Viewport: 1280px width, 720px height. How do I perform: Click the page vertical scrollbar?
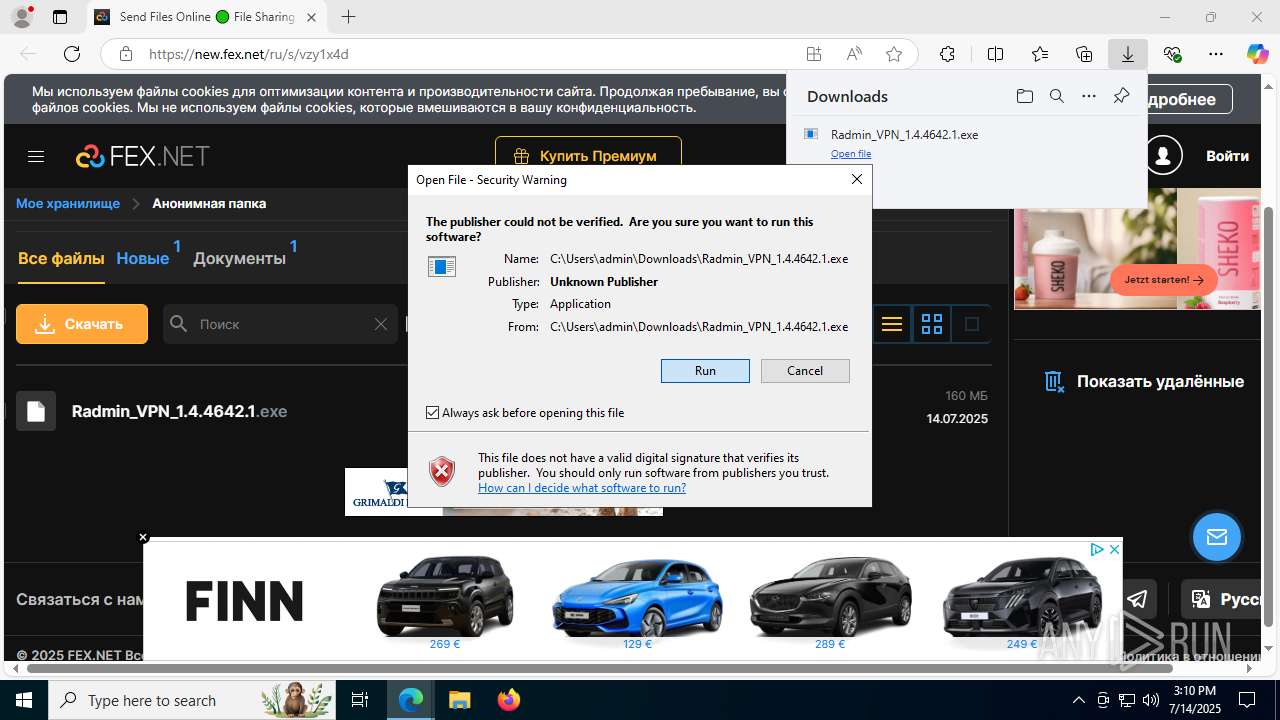1269,417
